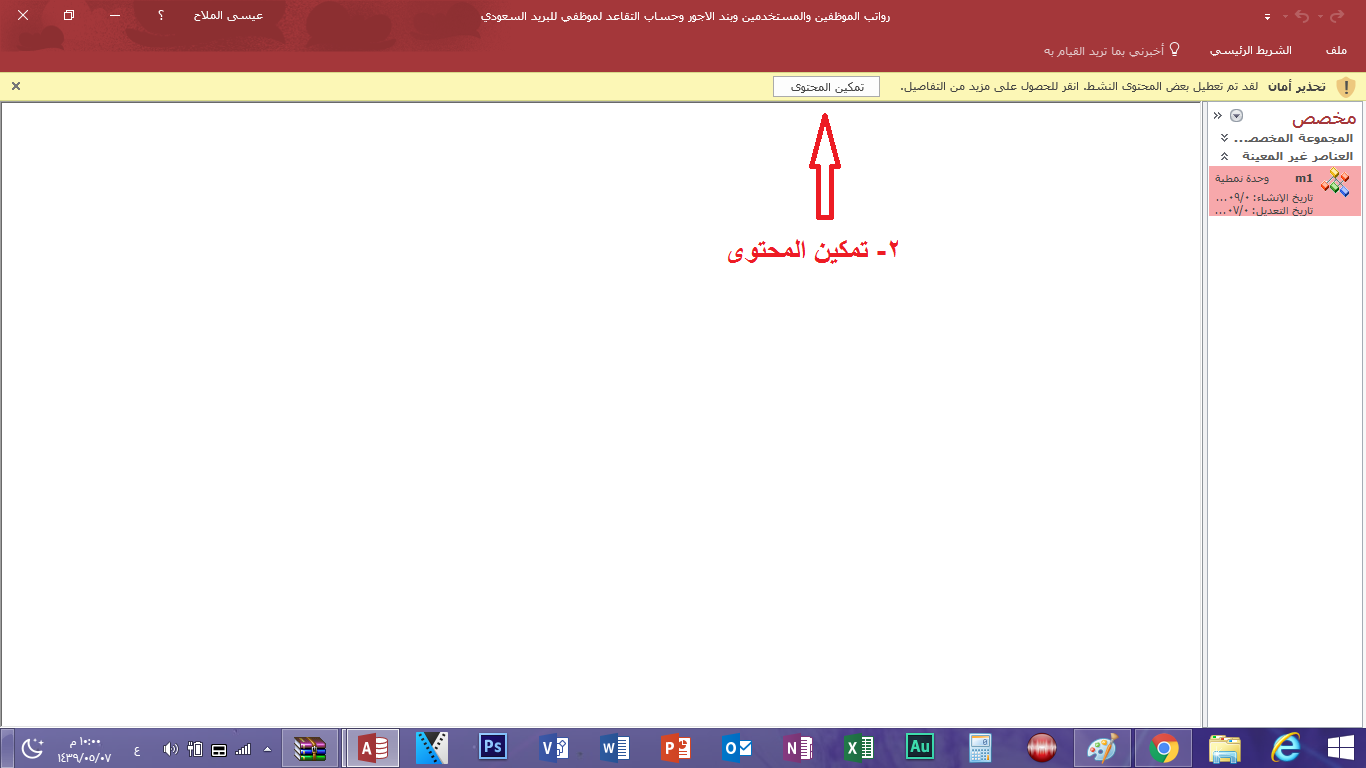Open Photoshop from the taskbar
This screenshot has height=768, width=1366.
pyautogui.click(x=492, y=747)
